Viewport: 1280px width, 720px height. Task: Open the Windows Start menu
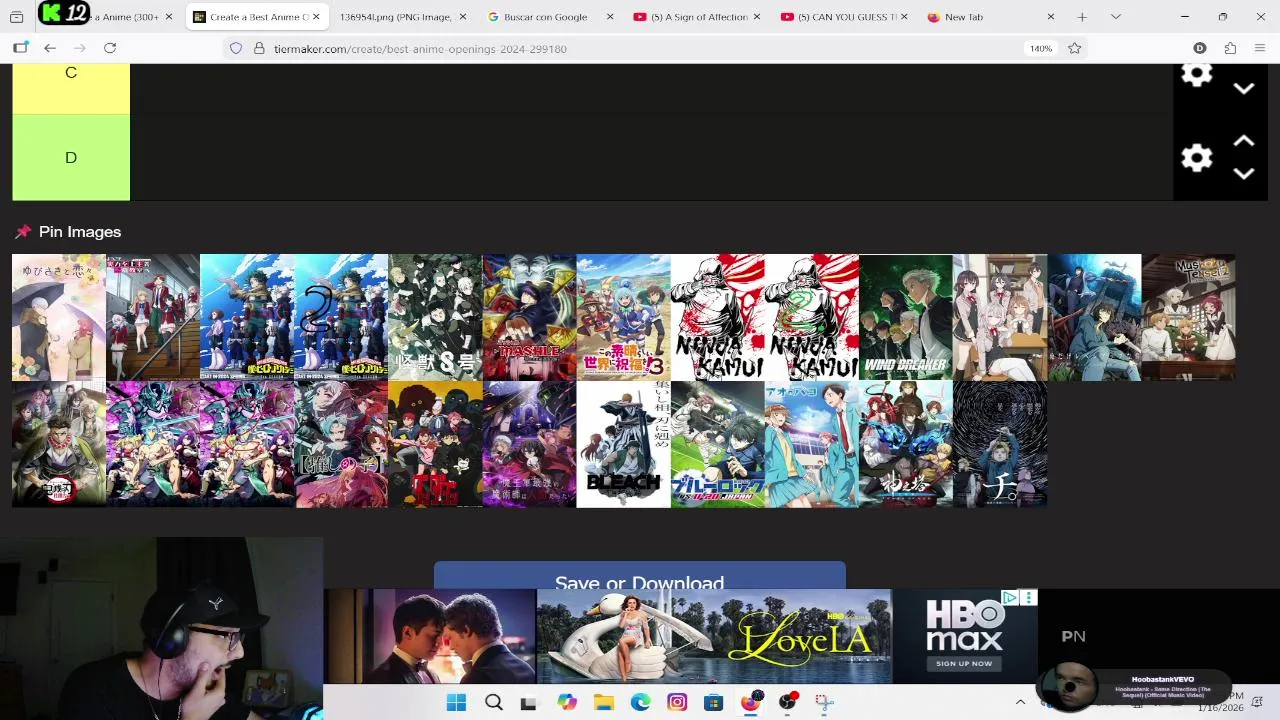(x=456, y=702)
